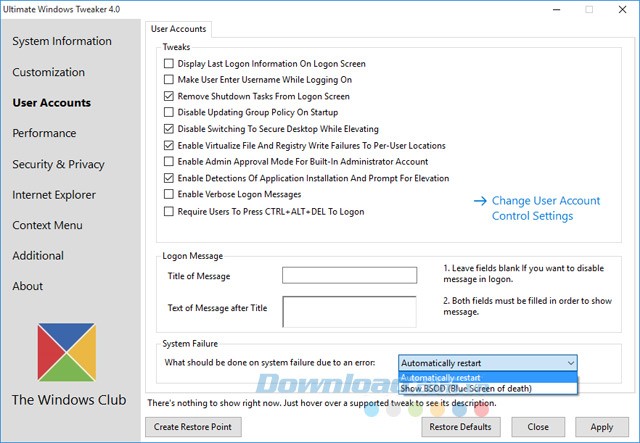Uncheck Remove Shutdown Tasks From Logon Screen
The height and width of the screenshot is (443, 640).
(169, 97)
